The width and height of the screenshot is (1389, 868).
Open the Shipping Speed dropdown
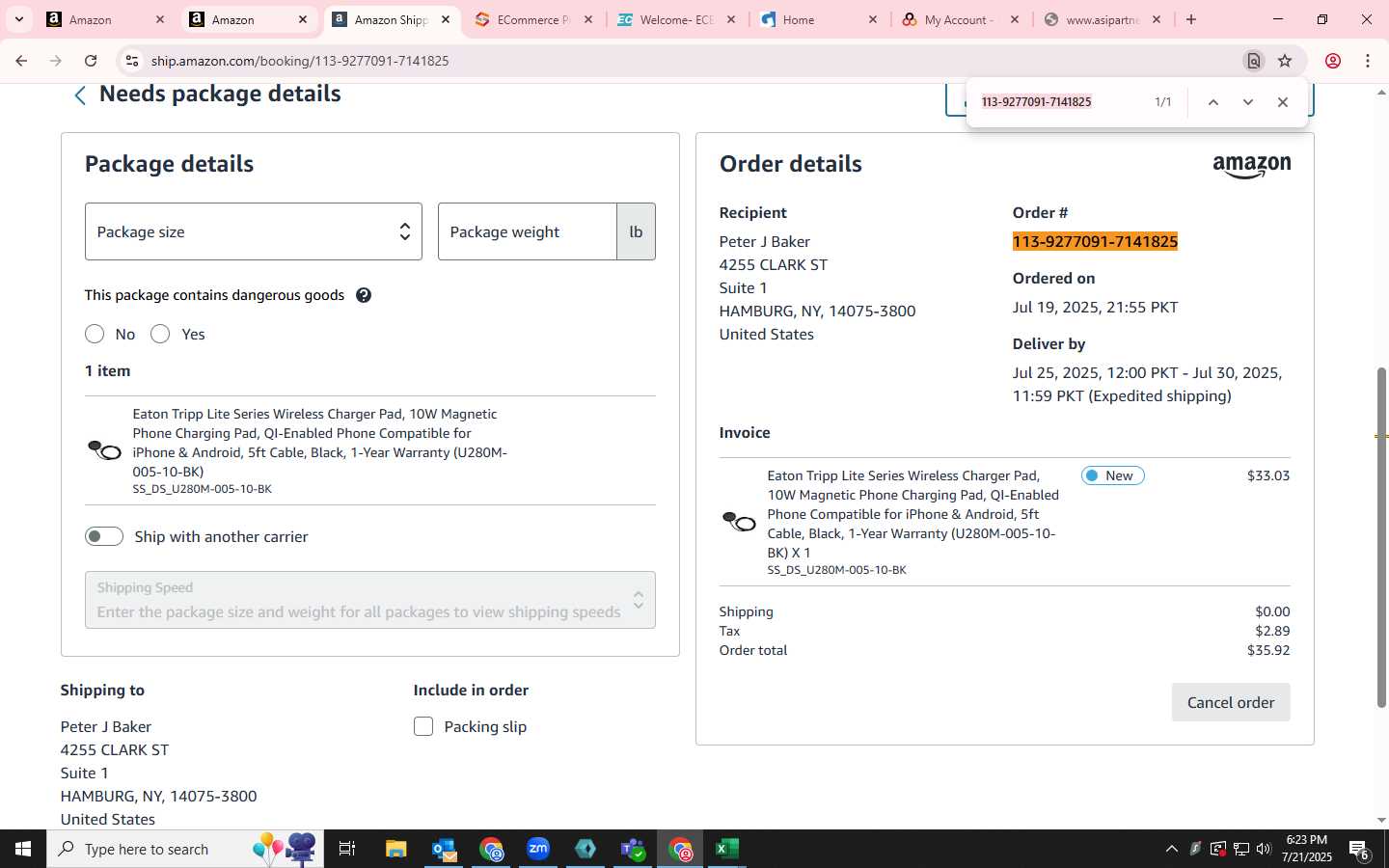point(370,600)
